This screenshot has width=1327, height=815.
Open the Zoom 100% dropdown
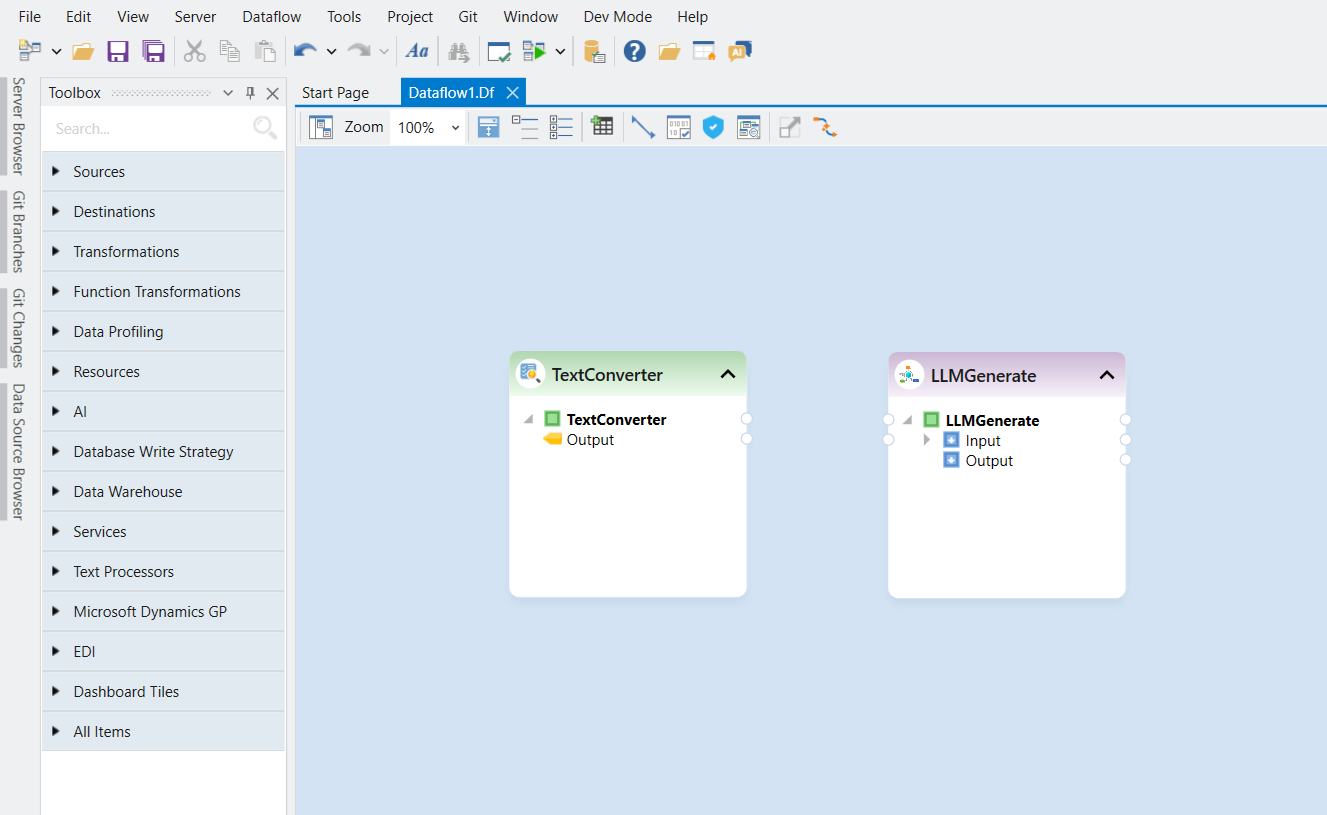click(455, 128)
